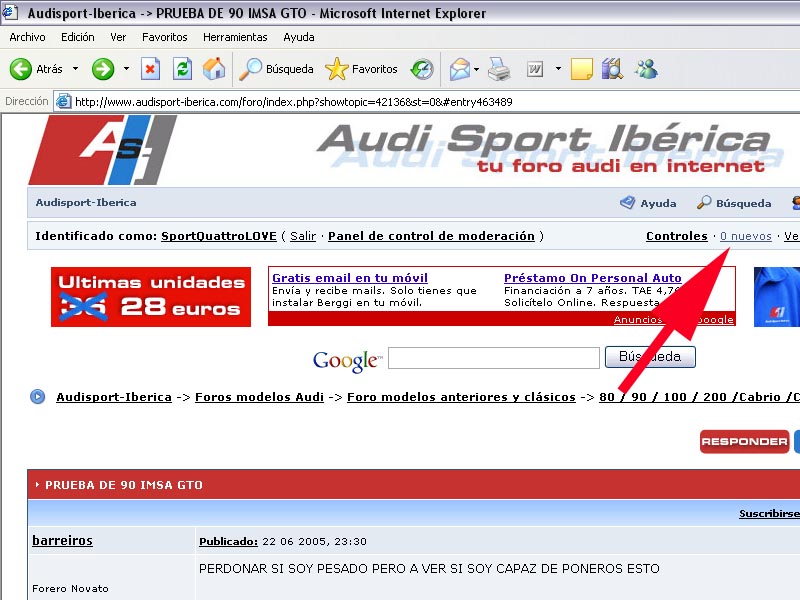Click the Ultimas unidades 28 euros banner
800x600 pixels.
(151, 297)
